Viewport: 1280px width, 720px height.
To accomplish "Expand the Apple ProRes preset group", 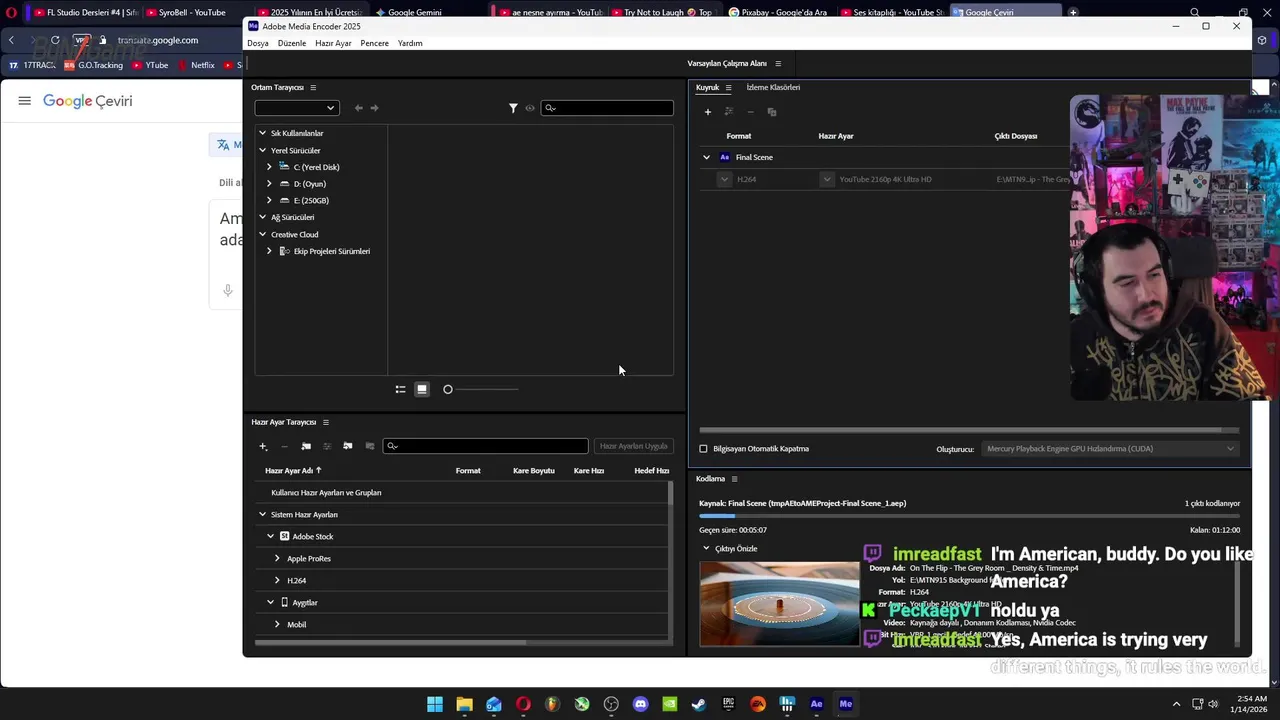I will 277,559.
